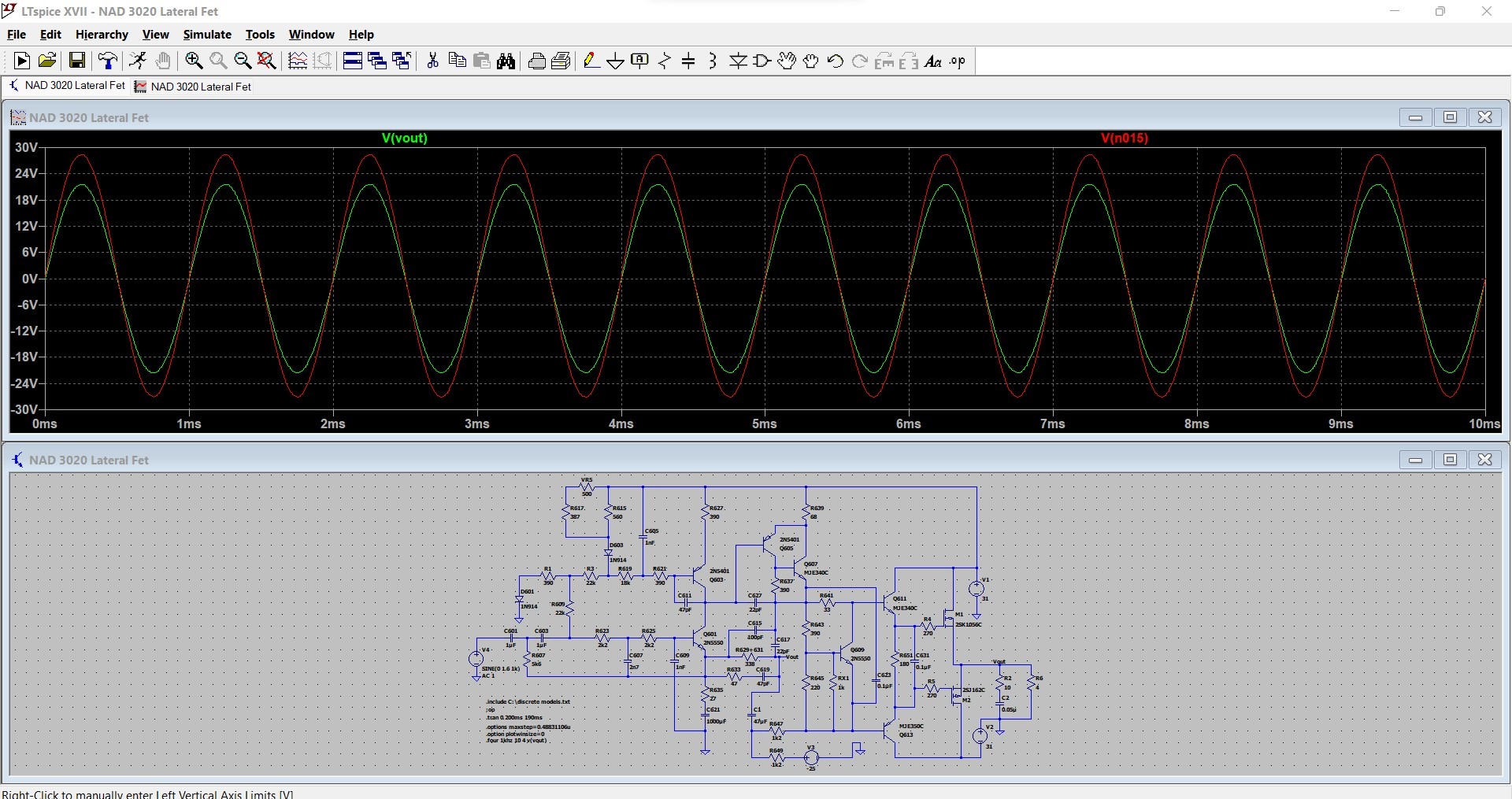Close the waveform plot pane
The image size is (1512, 799).
1484,117
